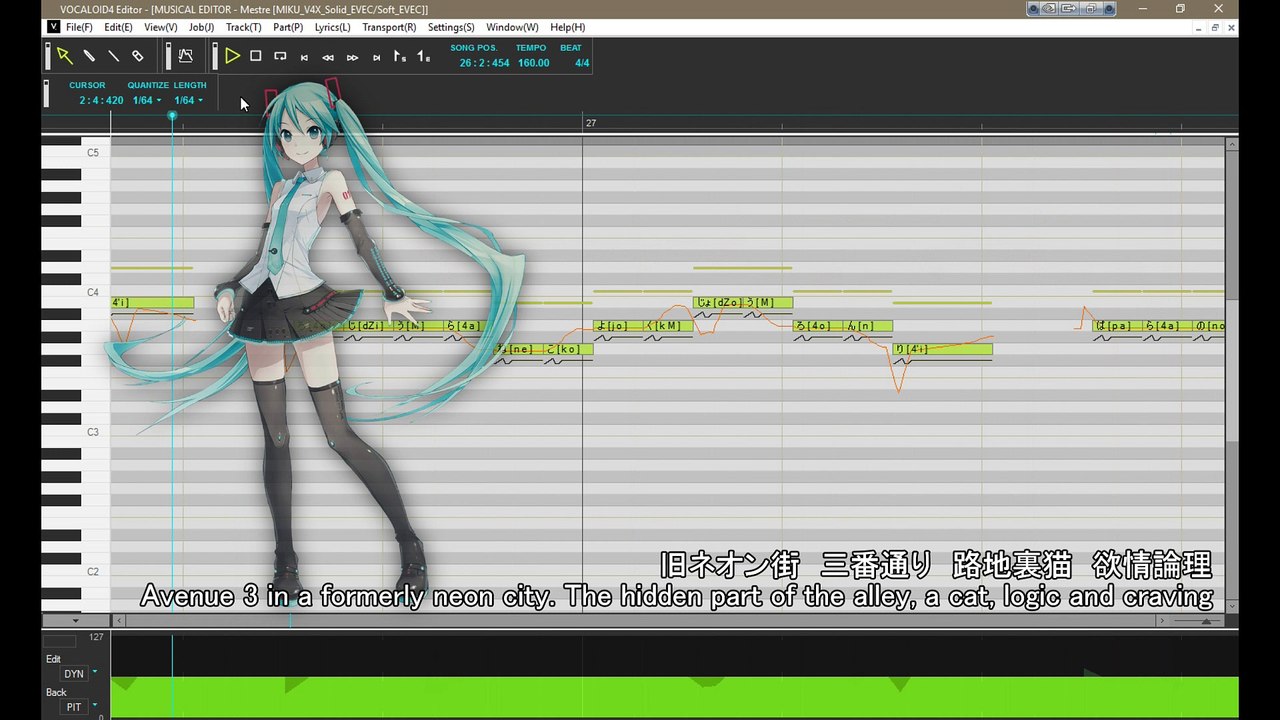
Task: Toggle the grid curve display icon
Action: (185, 56)
